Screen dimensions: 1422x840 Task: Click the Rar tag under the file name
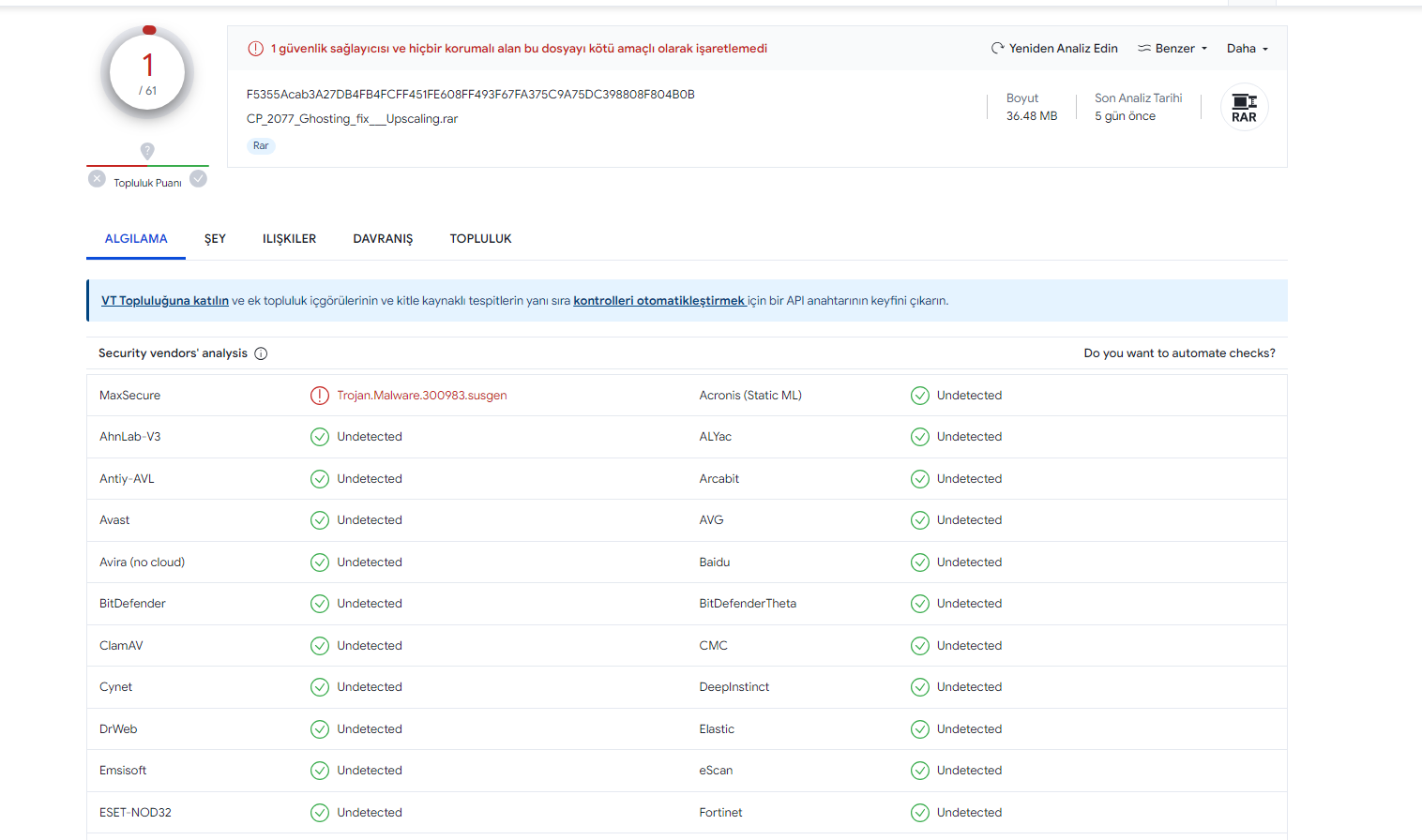tap(261, 146)
